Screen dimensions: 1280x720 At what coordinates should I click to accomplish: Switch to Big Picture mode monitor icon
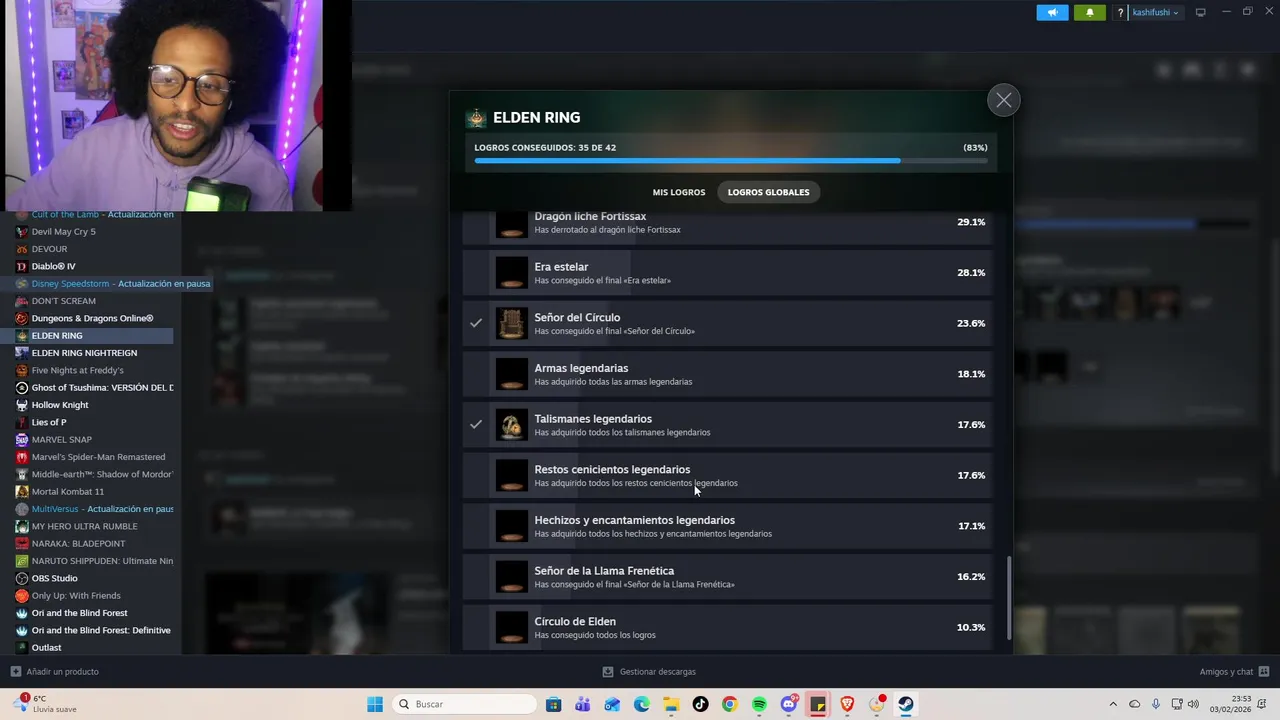1201,12
